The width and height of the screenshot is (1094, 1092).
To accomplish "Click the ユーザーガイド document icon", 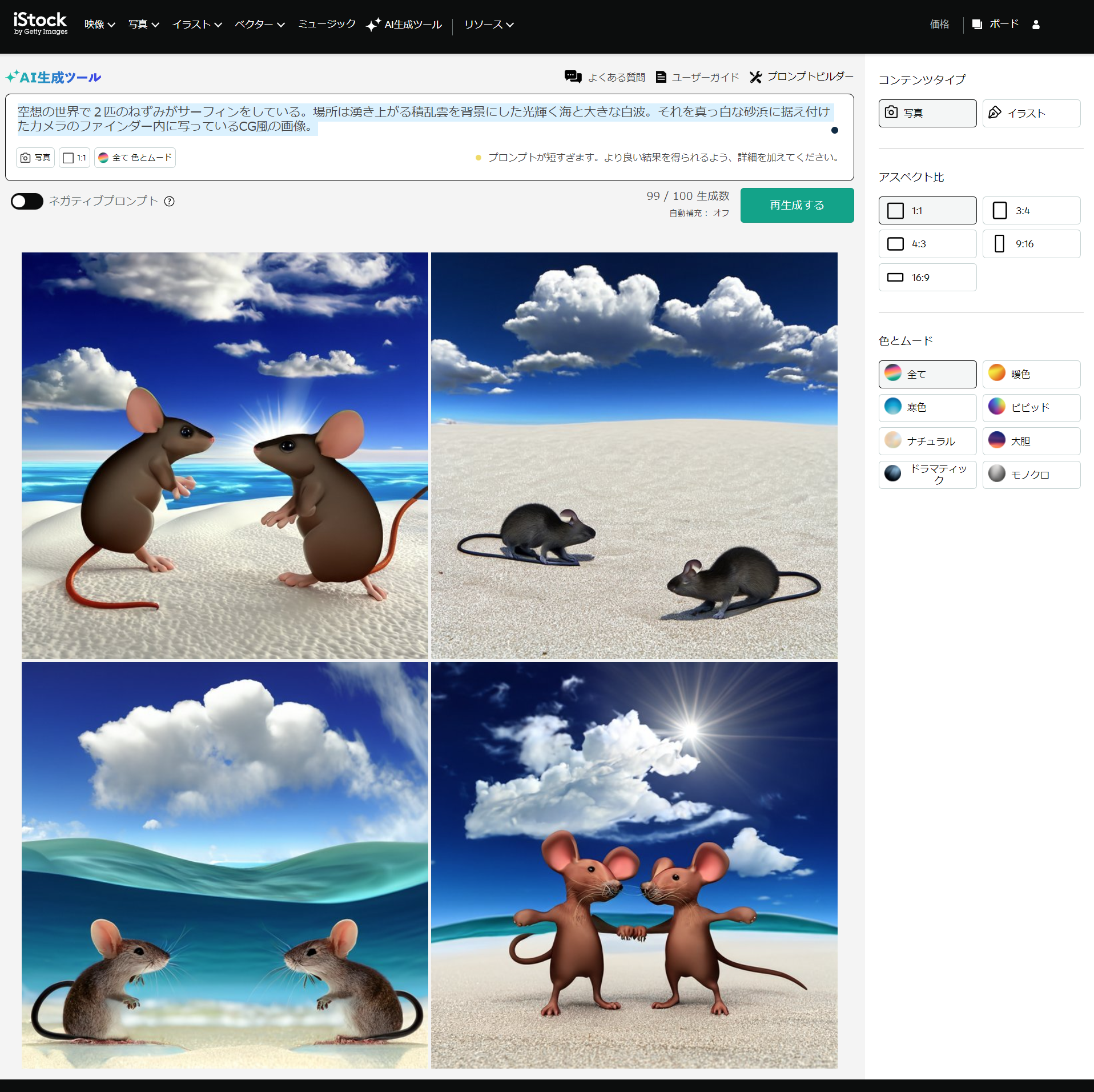I will click(661, 77).
